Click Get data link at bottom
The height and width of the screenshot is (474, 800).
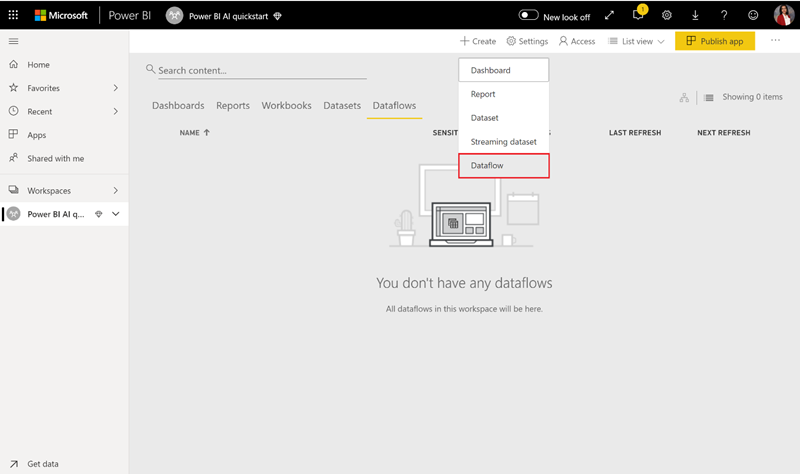(x=43, y=464)
